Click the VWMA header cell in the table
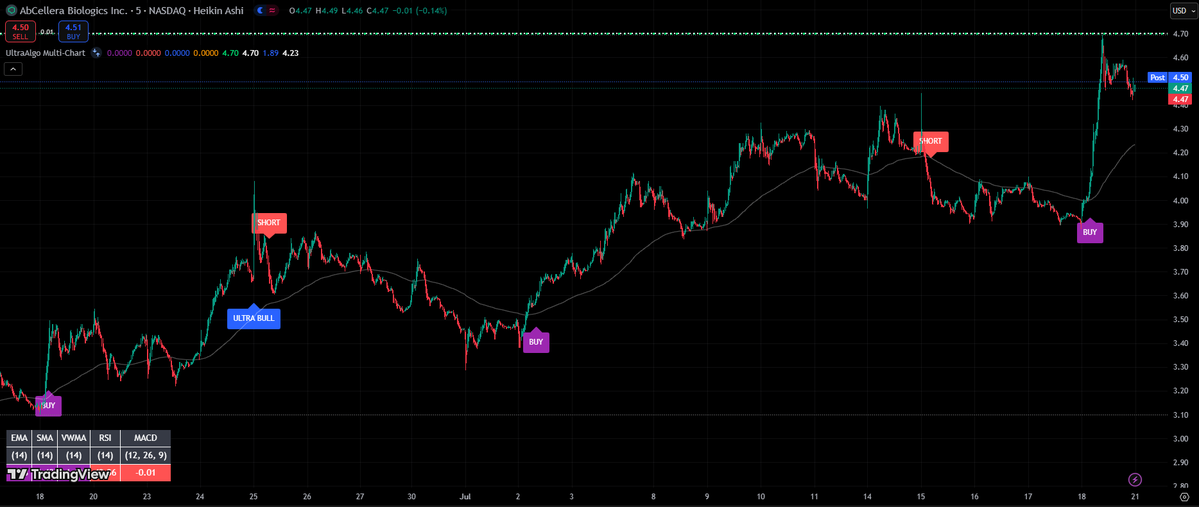Screen dimensions: 1199x507 (74, 438)
